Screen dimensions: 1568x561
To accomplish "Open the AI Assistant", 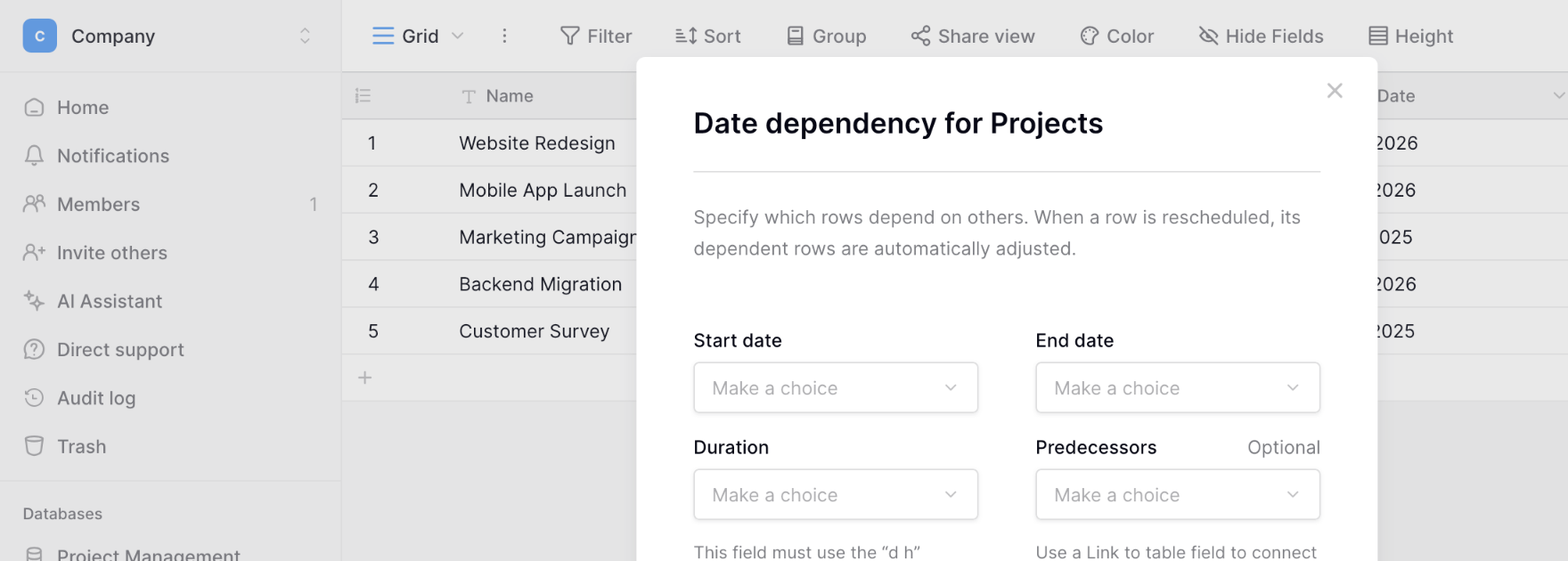I will [109, 301].
